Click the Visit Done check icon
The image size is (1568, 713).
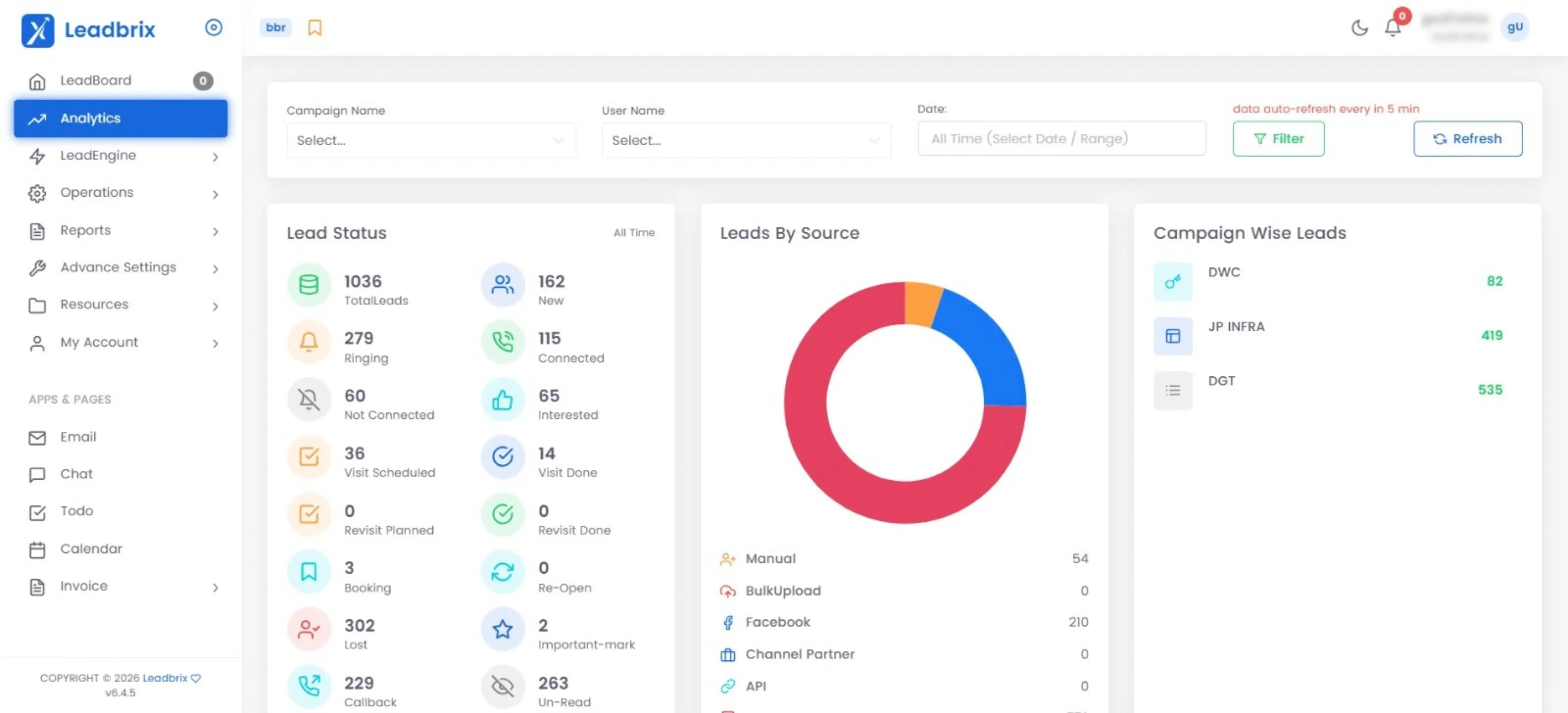pos(503,456)
